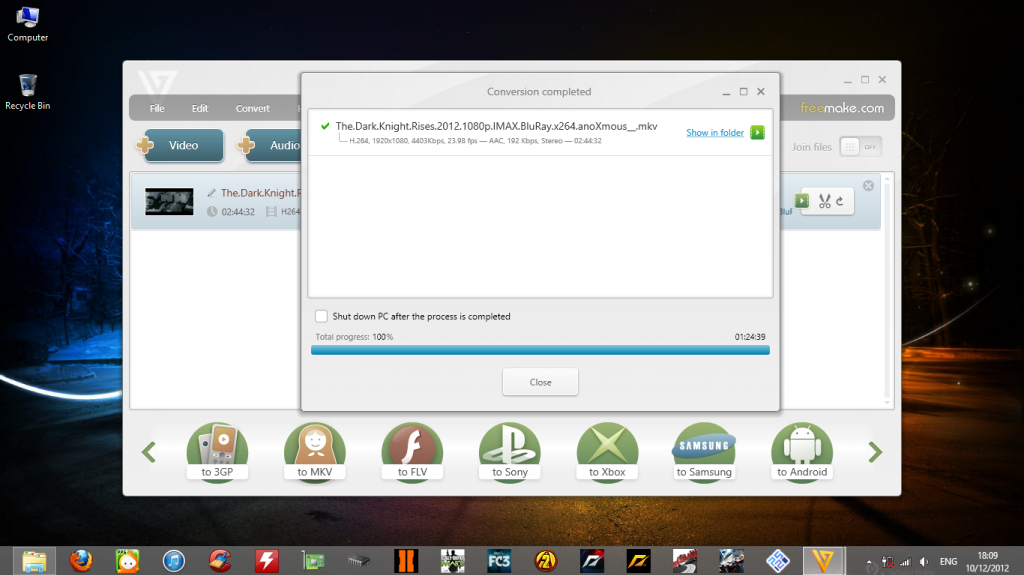Screen dimensions: 1024x575
Task: Click the to Android conversion icon
Action: coord(801,451)
